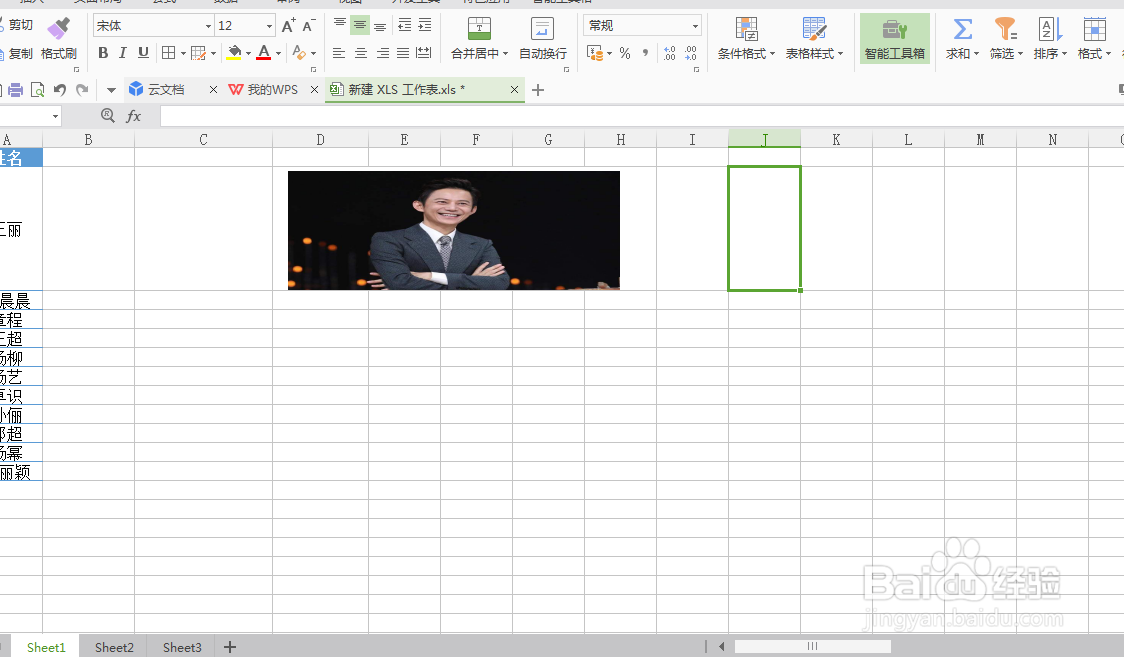Click inside the formula bar input
The image size is (1124, 657).
click(x=642, y=116)
